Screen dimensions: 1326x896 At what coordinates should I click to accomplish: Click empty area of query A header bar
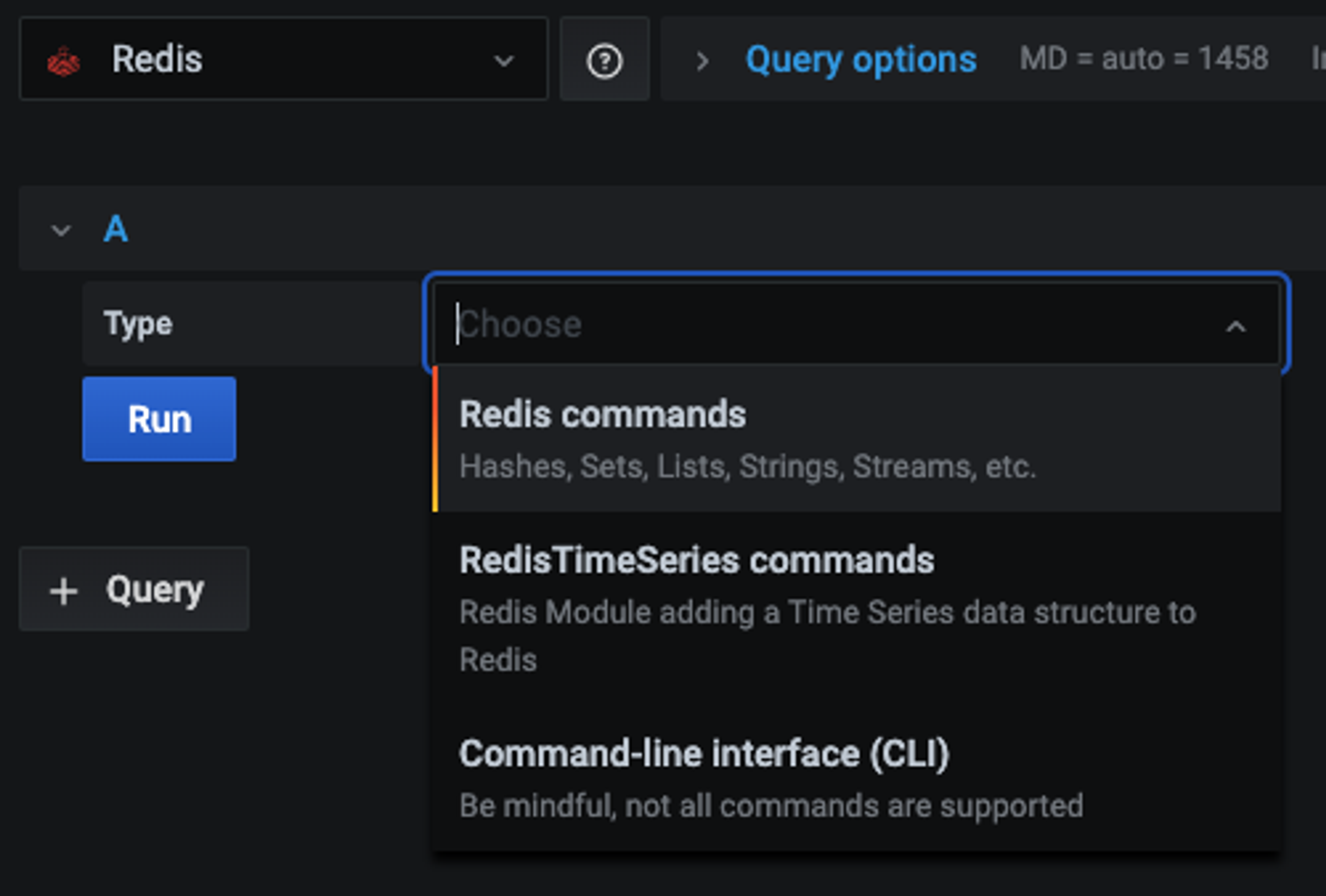coord(685,228)
